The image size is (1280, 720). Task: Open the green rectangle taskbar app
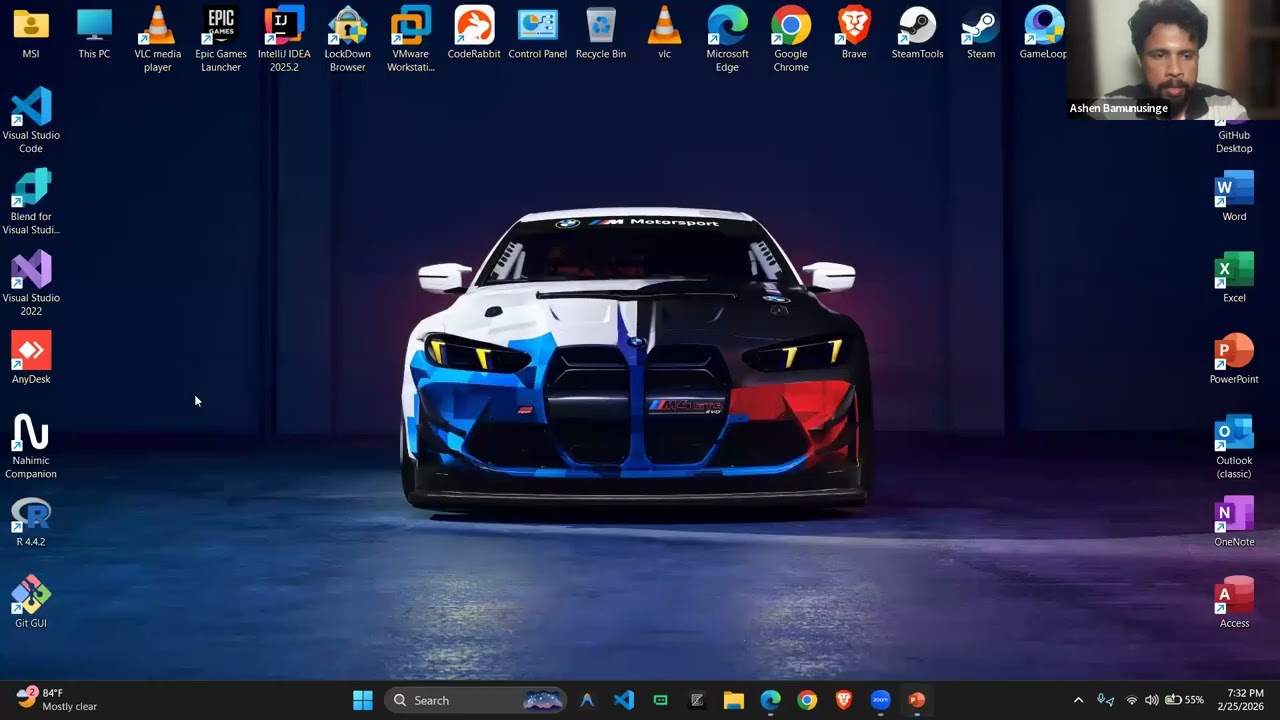(x=661, y=700)
